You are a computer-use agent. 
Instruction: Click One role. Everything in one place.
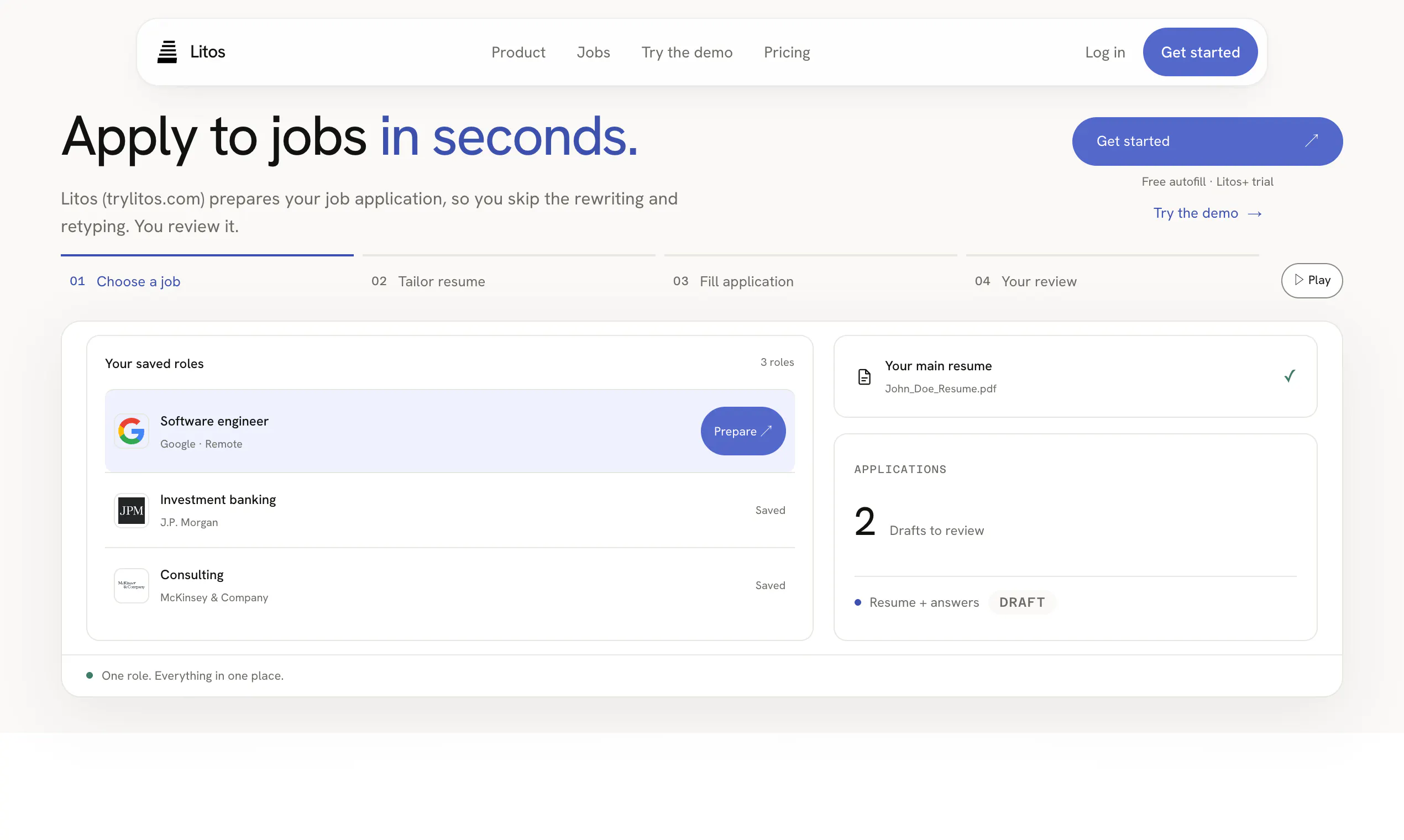(x=192, y=676)
